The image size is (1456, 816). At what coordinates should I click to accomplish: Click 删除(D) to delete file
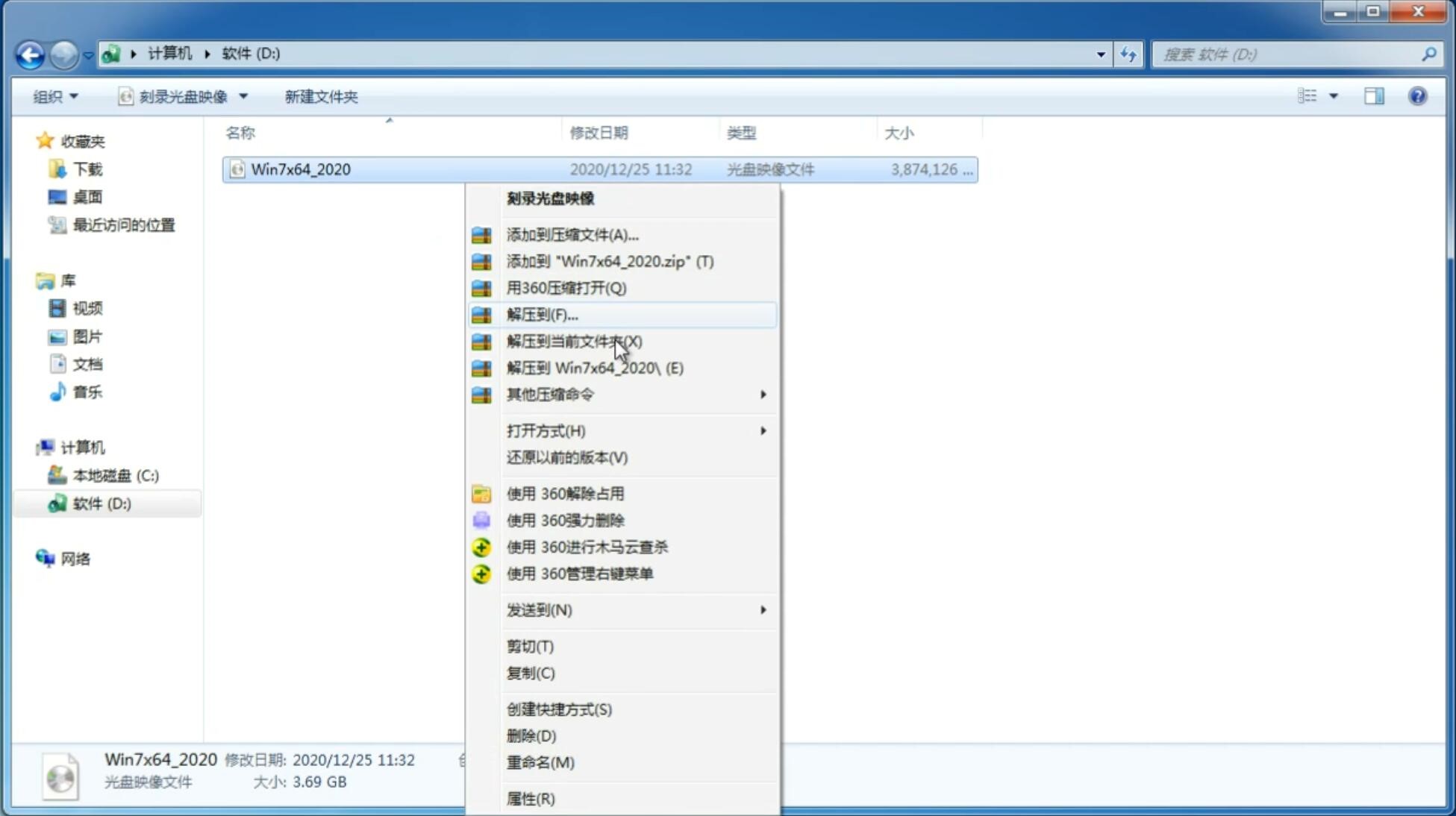pyautogui.click(x=530, y=735)
